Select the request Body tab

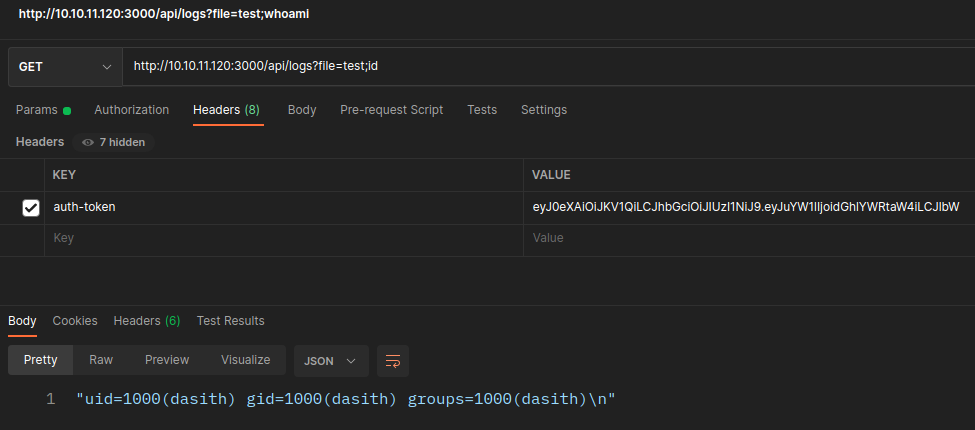coord(302,110)
